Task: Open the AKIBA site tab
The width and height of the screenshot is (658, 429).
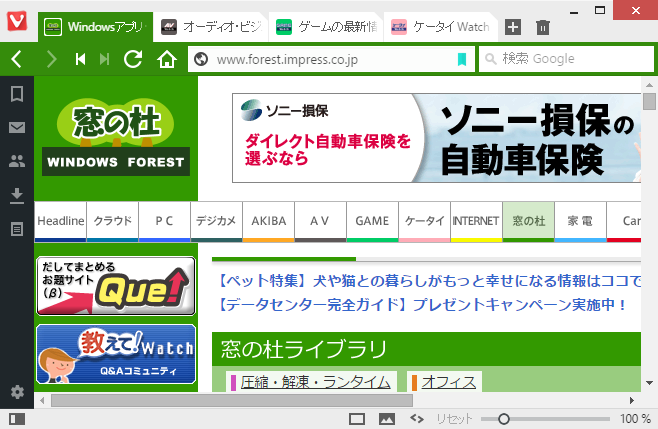Action: [269, 221]
